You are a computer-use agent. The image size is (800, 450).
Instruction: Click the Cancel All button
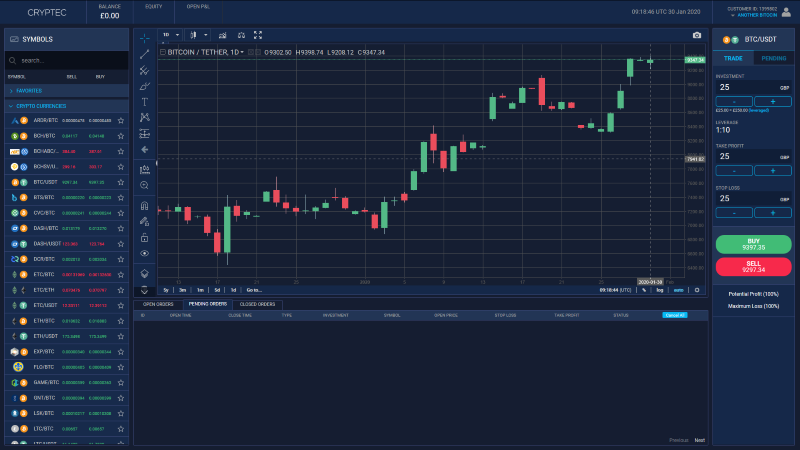pos(675,315)
